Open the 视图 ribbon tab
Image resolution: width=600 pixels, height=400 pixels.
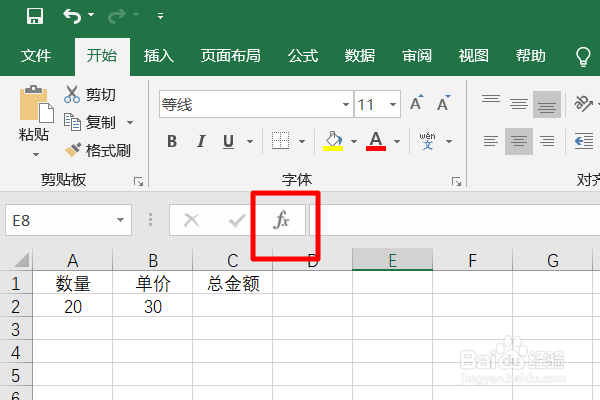tap(473, 56)
